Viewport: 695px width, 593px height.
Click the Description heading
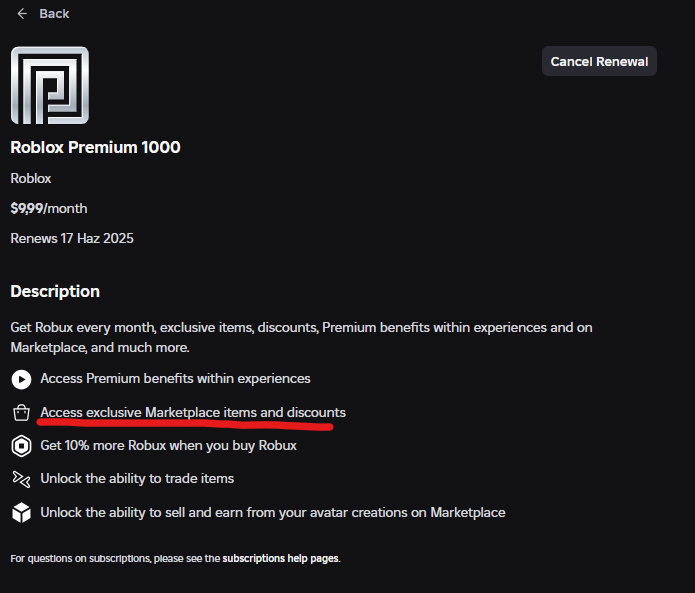pos(55,291)
